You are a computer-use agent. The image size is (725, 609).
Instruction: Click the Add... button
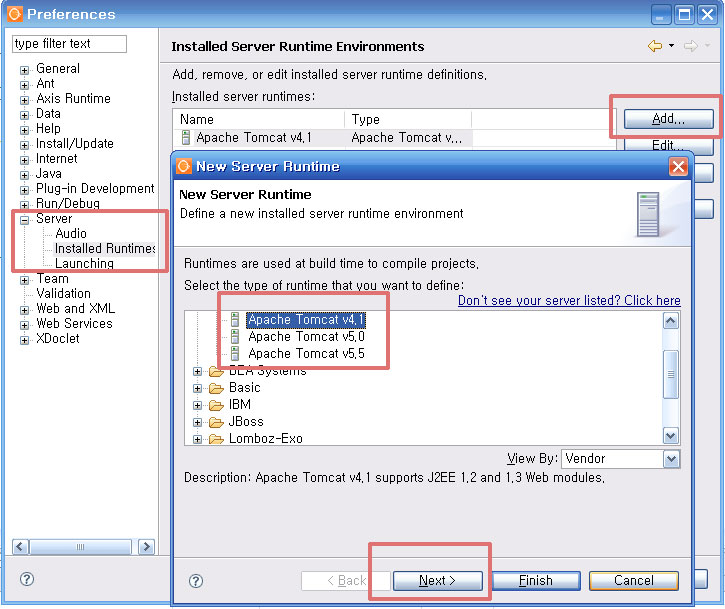click(668, 119)
